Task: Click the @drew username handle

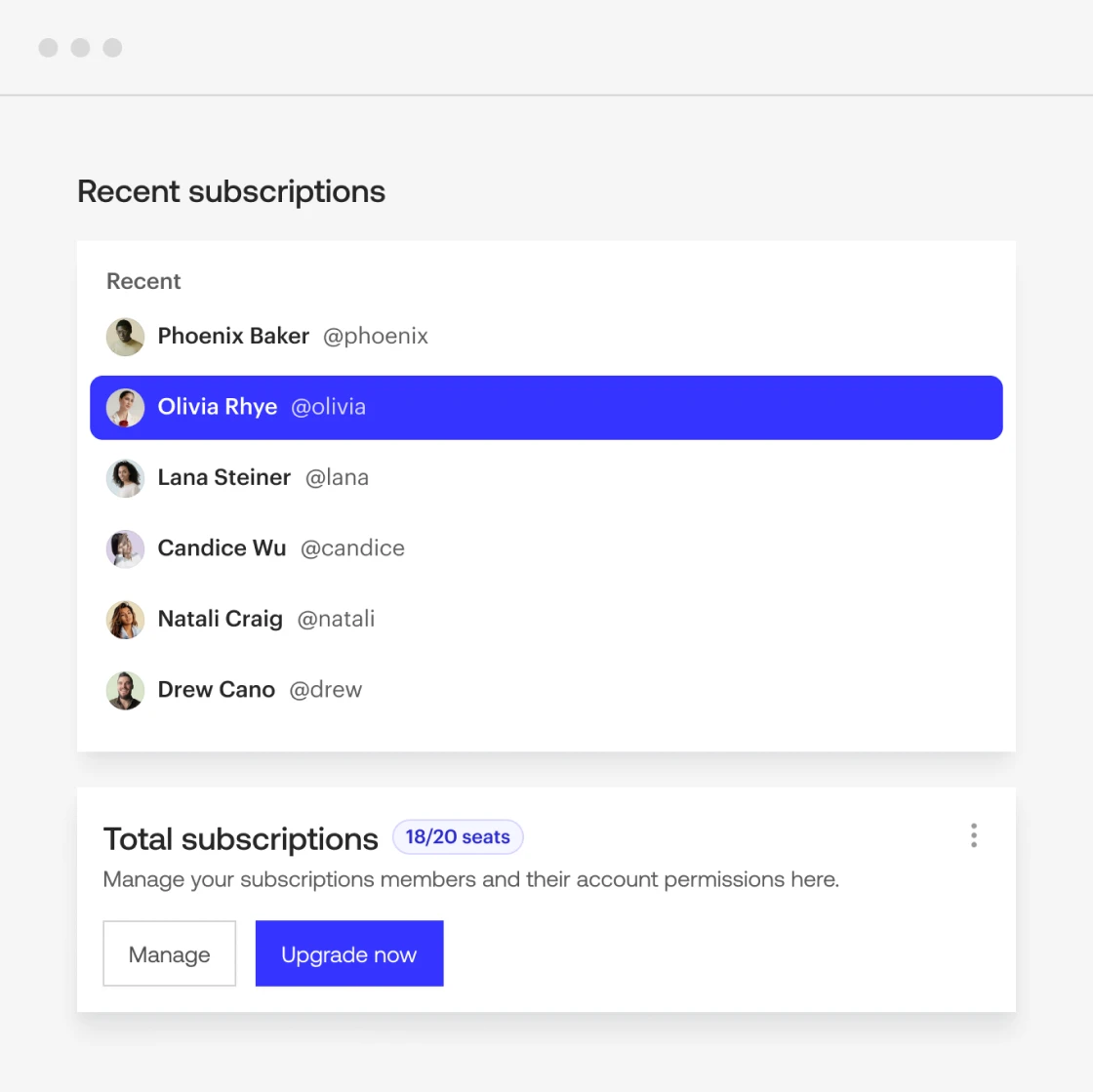Action: [x=326, y=690]
